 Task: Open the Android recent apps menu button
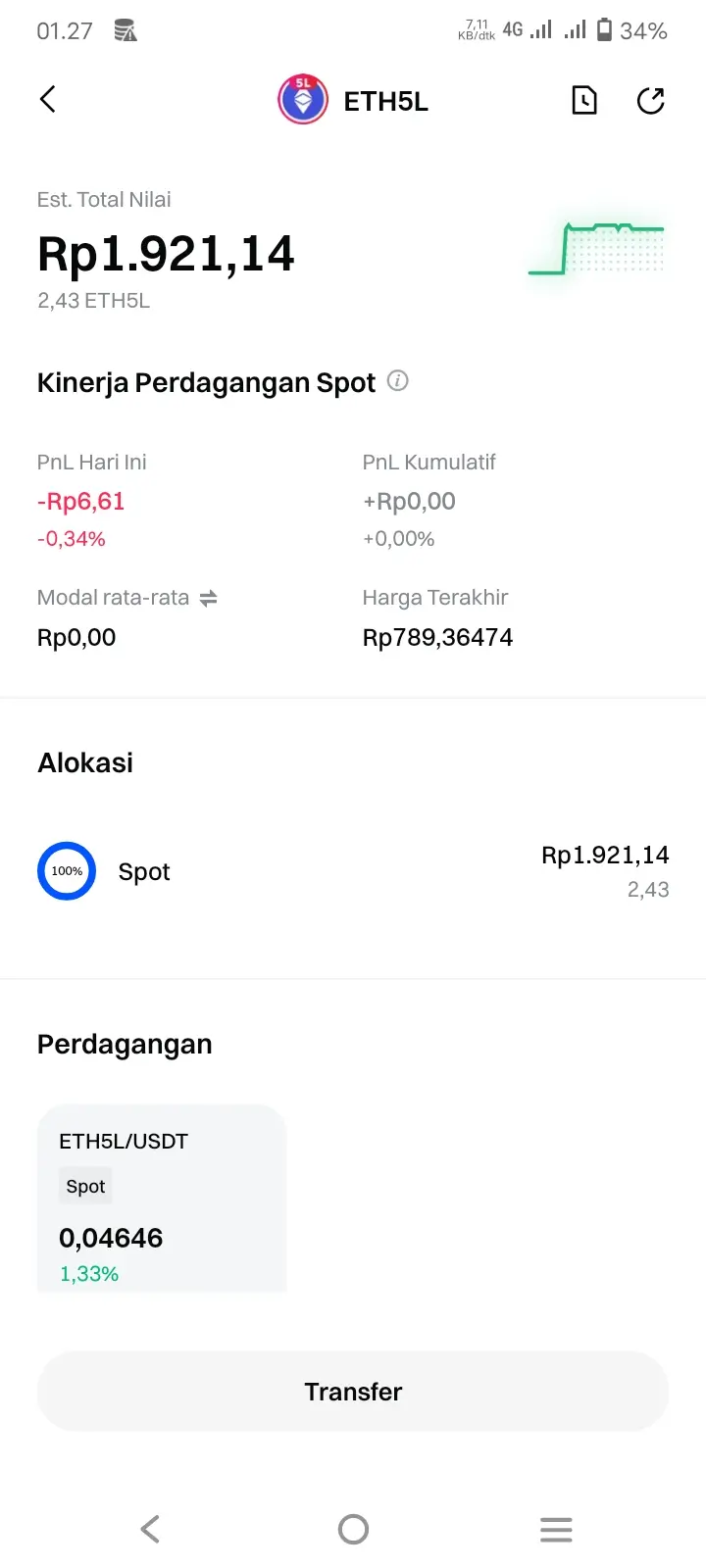(x=556, y=1529)
